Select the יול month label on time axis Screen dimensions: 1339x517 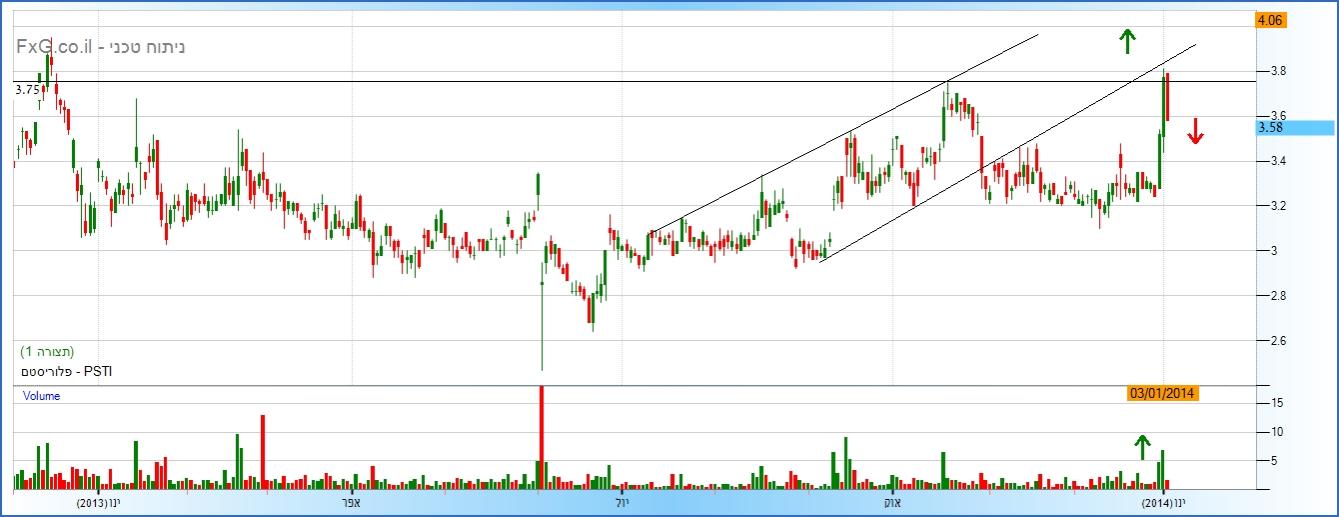[623, 502]
